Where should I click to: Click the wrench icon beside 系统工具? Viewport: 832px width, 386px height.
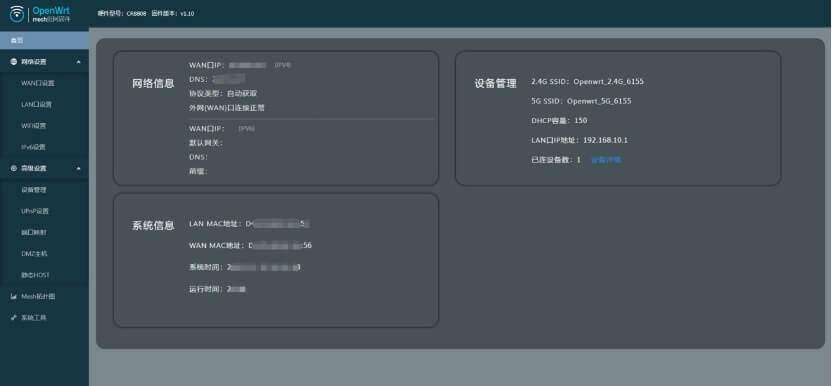pyautogui.click(x=14, y=318)
